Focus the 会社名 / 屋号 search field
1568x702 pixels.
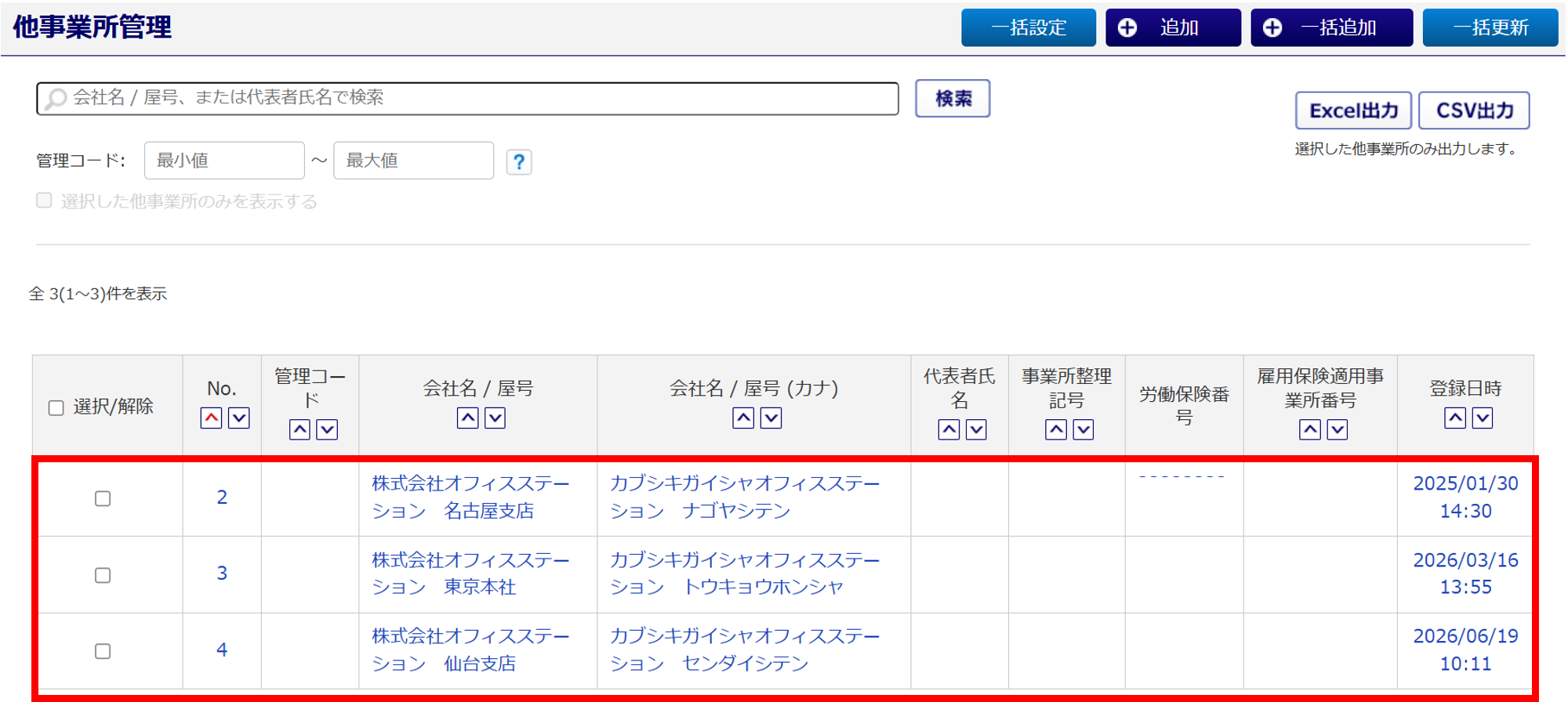pyautogui.click(x=467, y=99)
